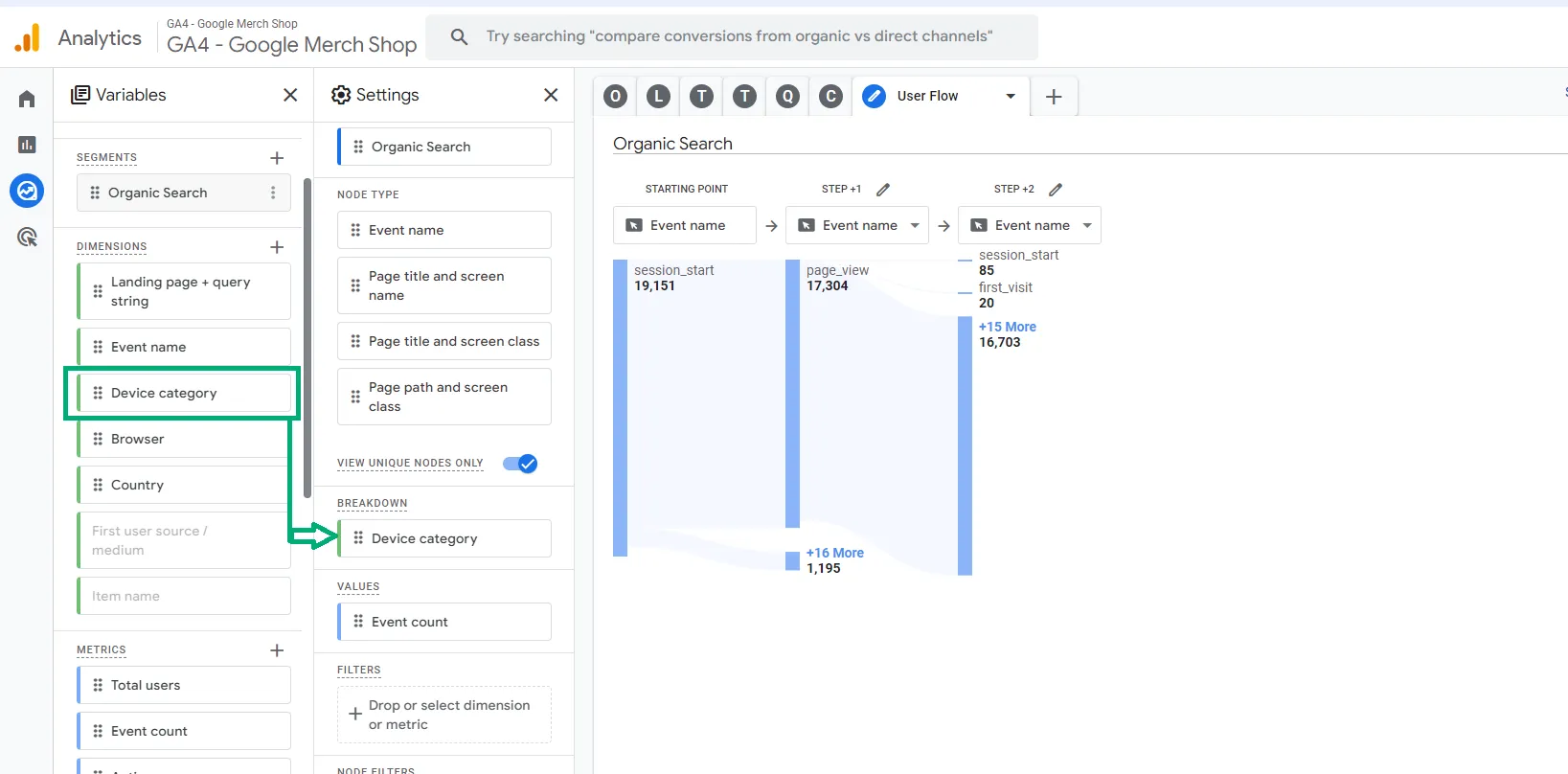Open Organic Search segment options menu

click(x=273, y=193)
